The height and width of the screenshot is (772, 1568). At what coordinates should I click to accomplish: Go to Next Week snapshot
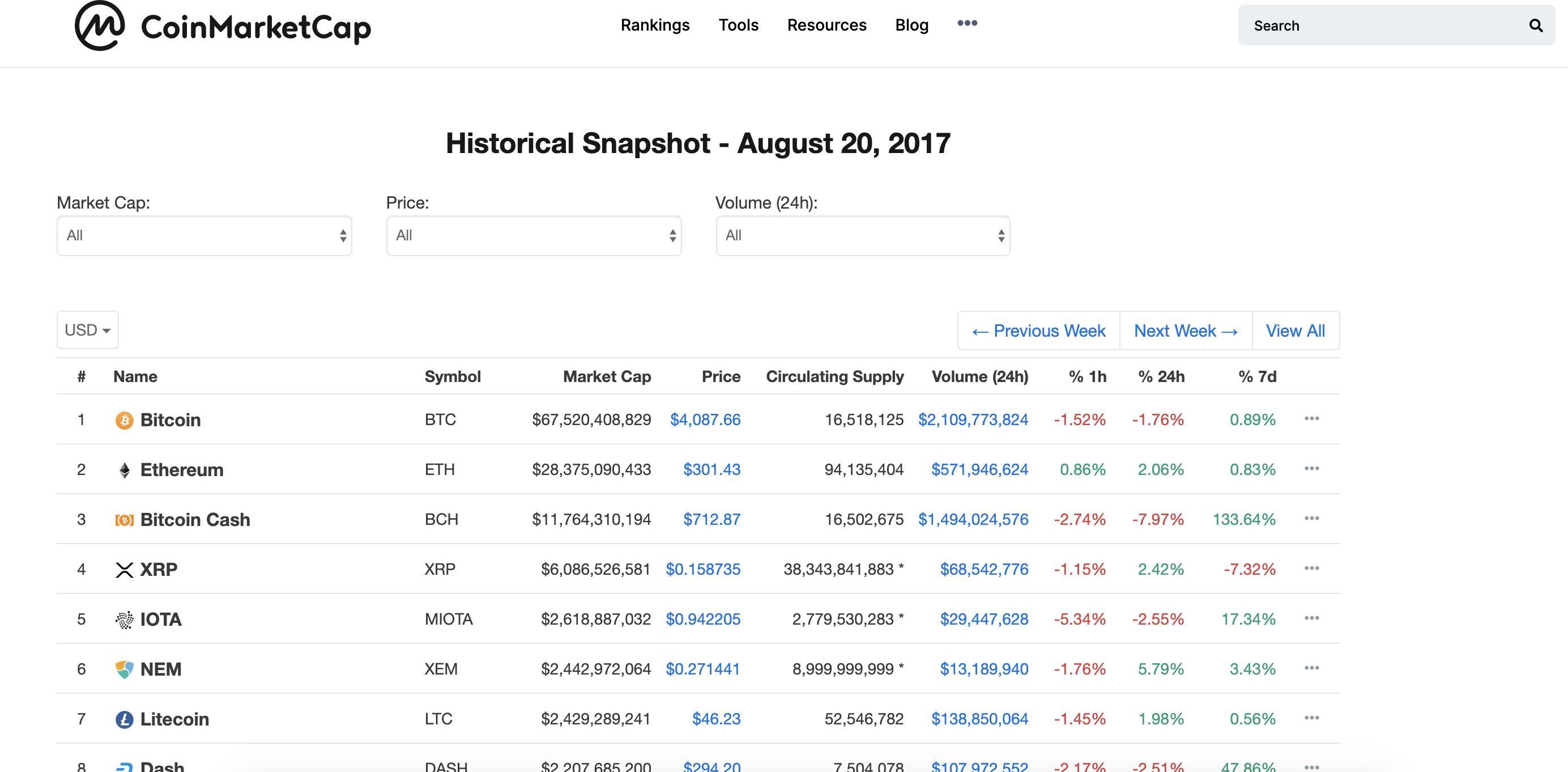click(x=1186, y=330)
